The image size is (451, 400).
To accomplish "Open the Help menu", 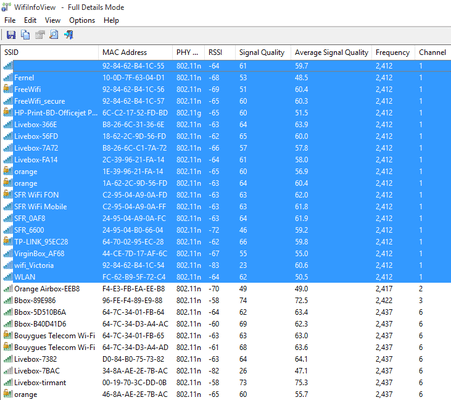I will pyautogui.click(x=111, y=20).
